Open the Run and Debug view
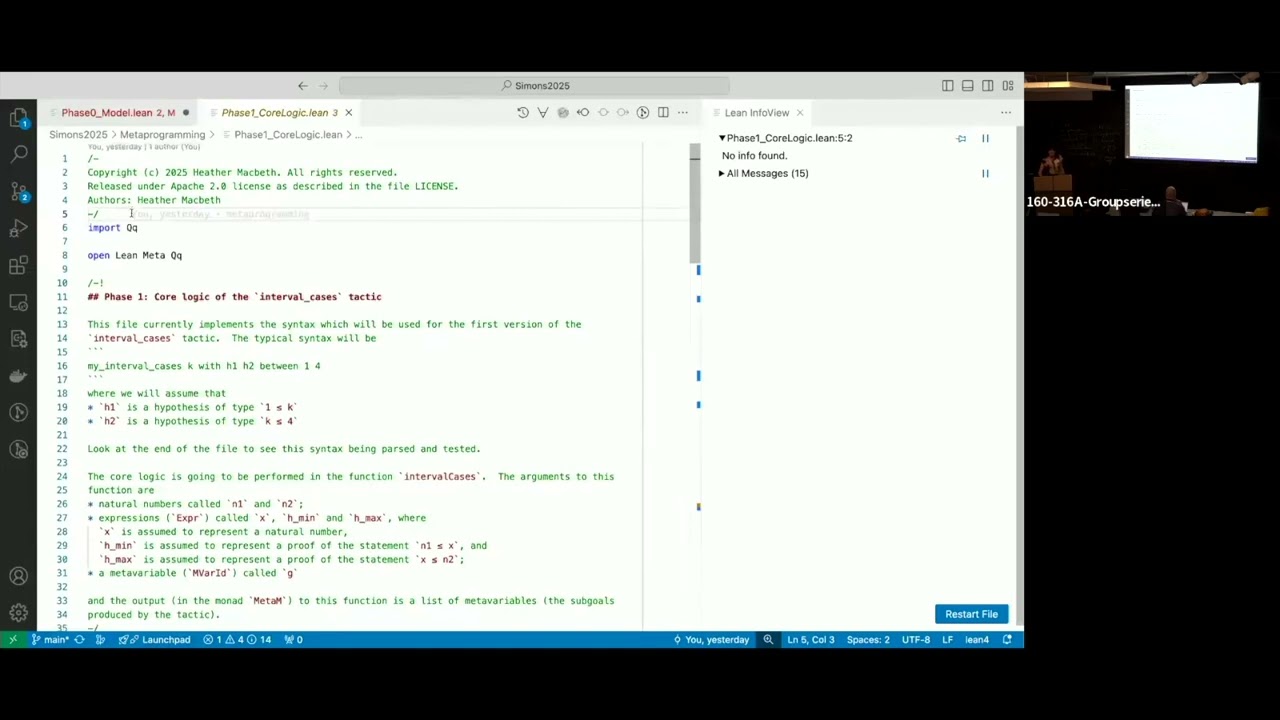Viewport: 1280px width, 720px height. pyautogui.click(x=18, y=228)
